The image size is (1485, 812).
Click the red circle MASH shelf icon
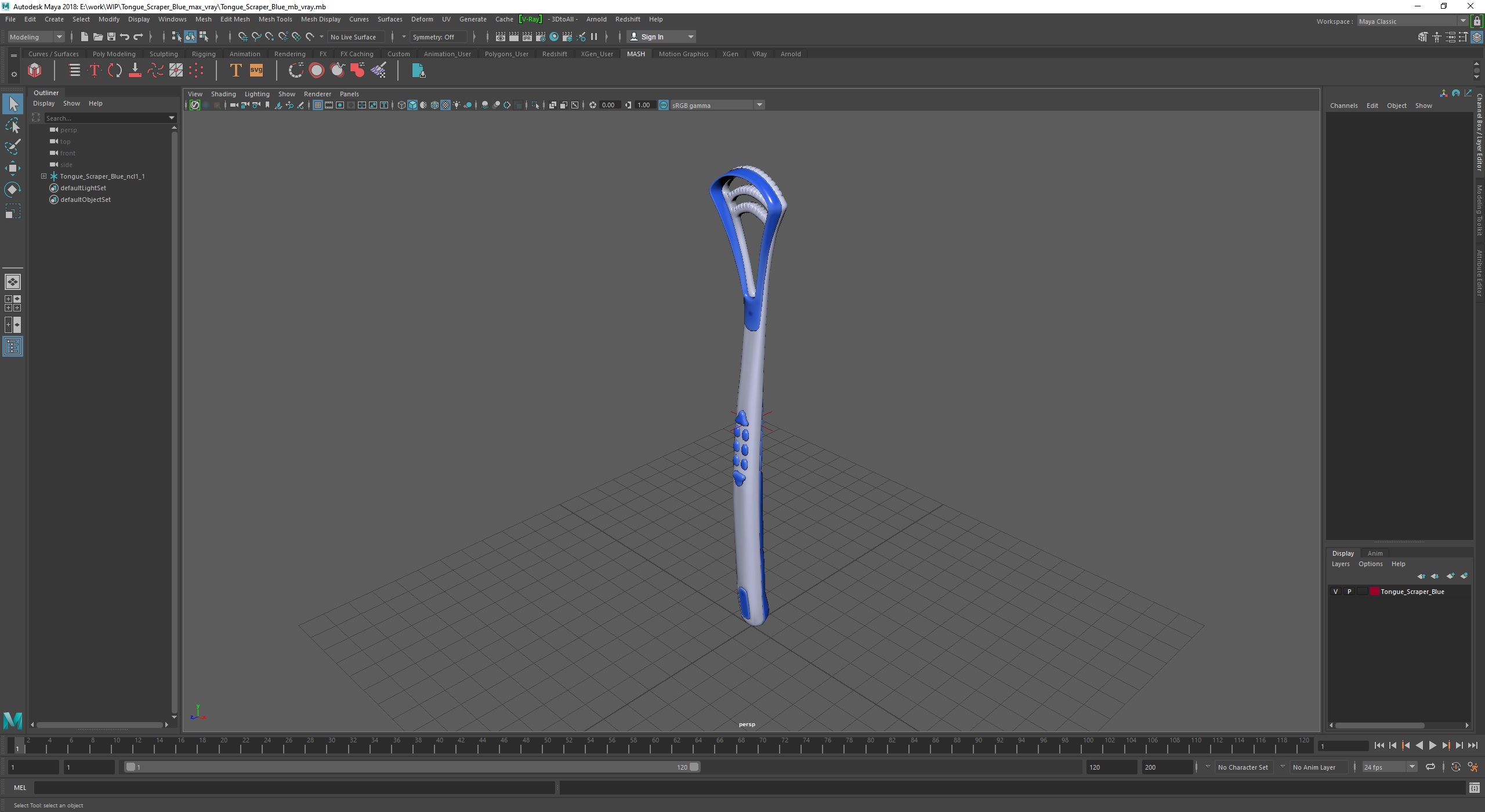(x=317, y=71)
